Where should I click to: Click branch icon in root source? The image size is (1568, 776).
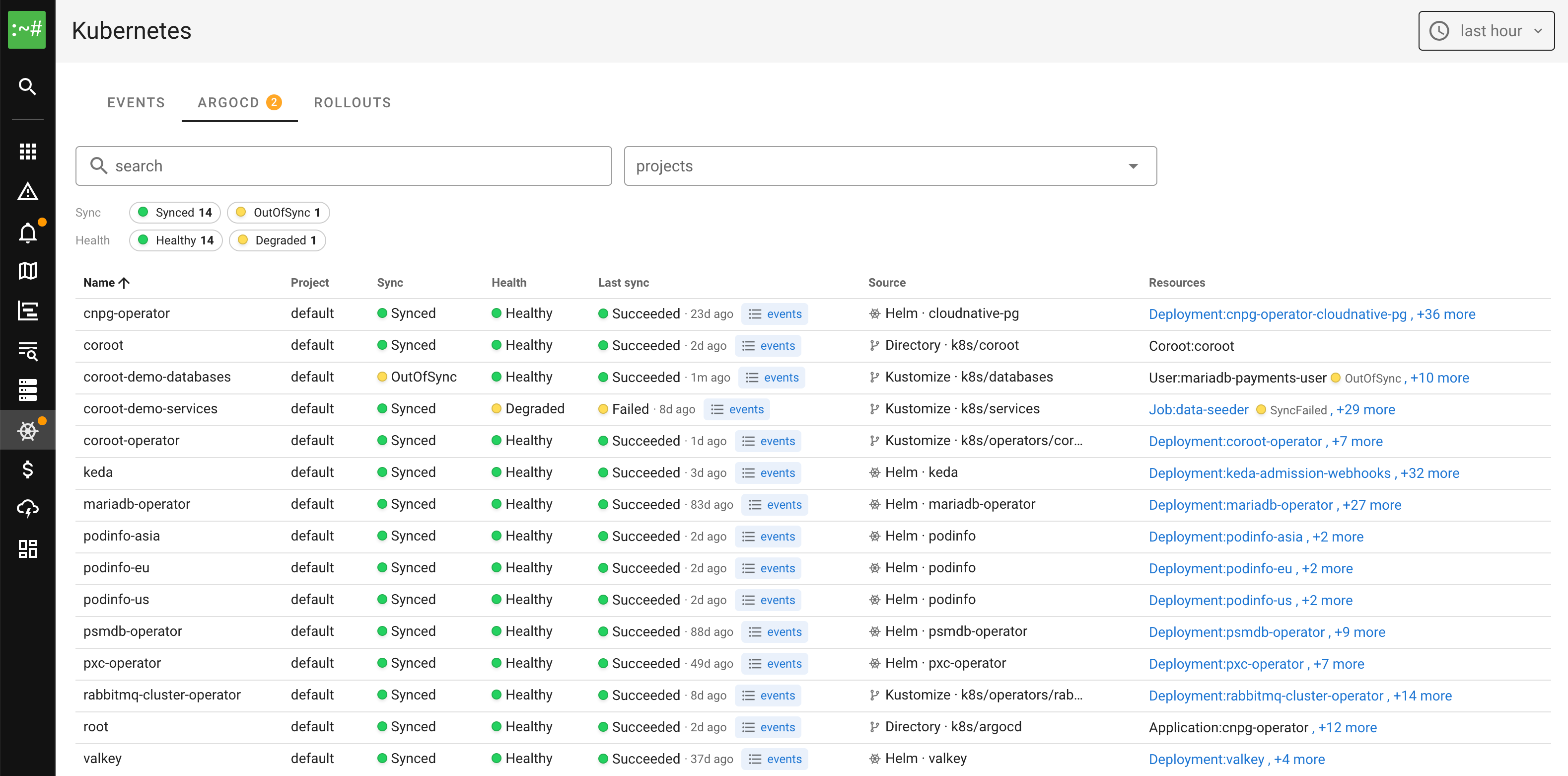coord(875,727)
